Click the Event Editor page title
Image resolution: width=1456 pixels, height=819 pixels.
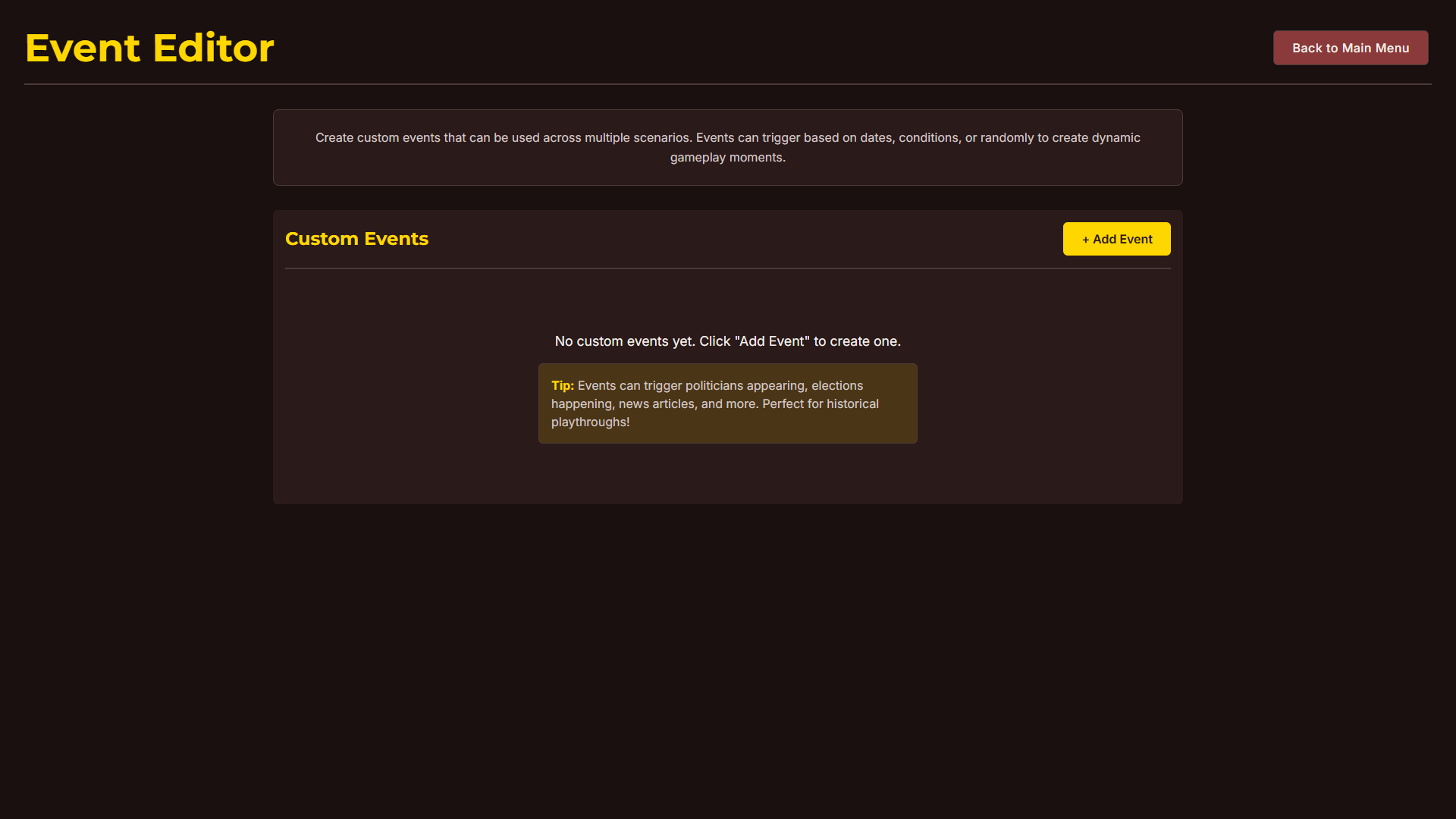click(x=149, y=48)
